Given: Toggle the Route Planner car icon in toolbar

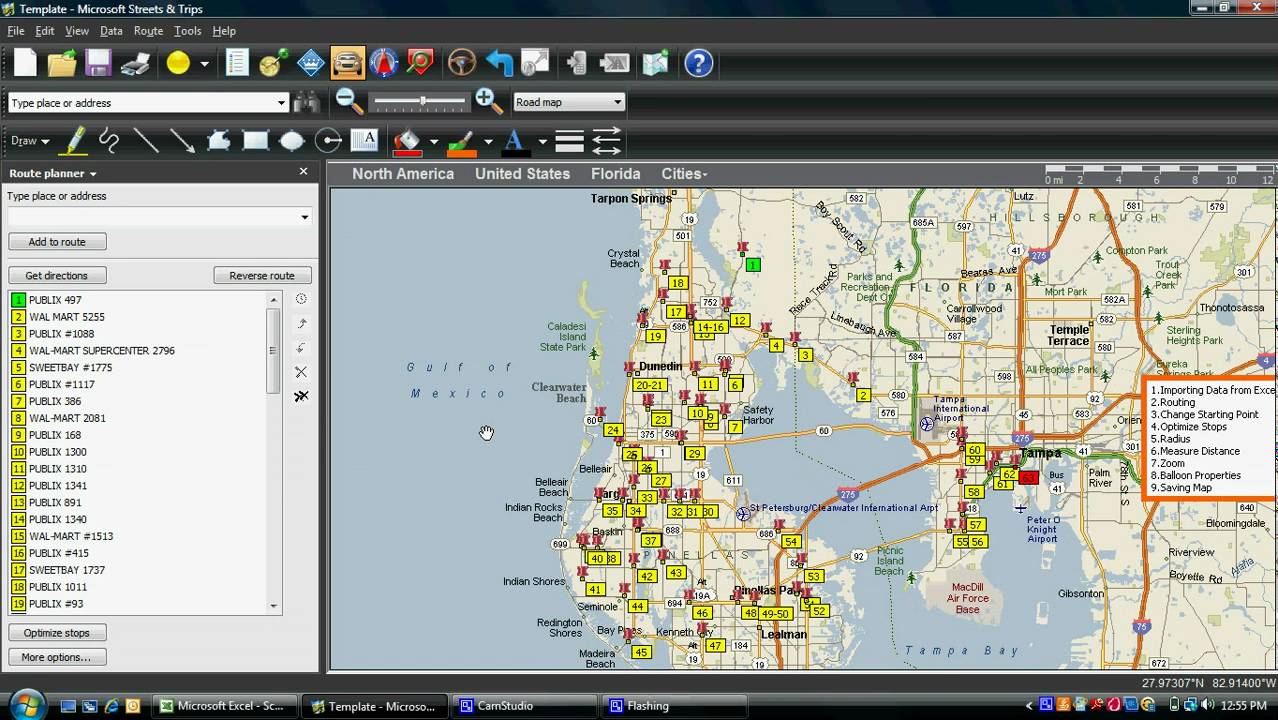Looking at the screenshot, I should (347, 63).
